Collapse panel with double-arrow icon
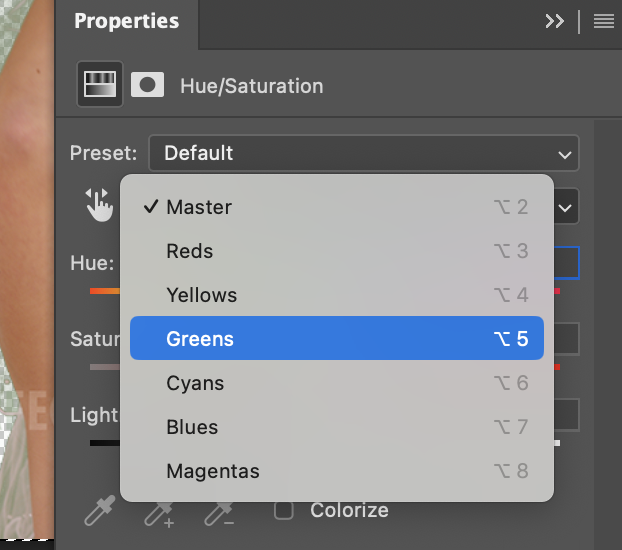This screenshot has height=550, width=622. click(x=555, y=21)
